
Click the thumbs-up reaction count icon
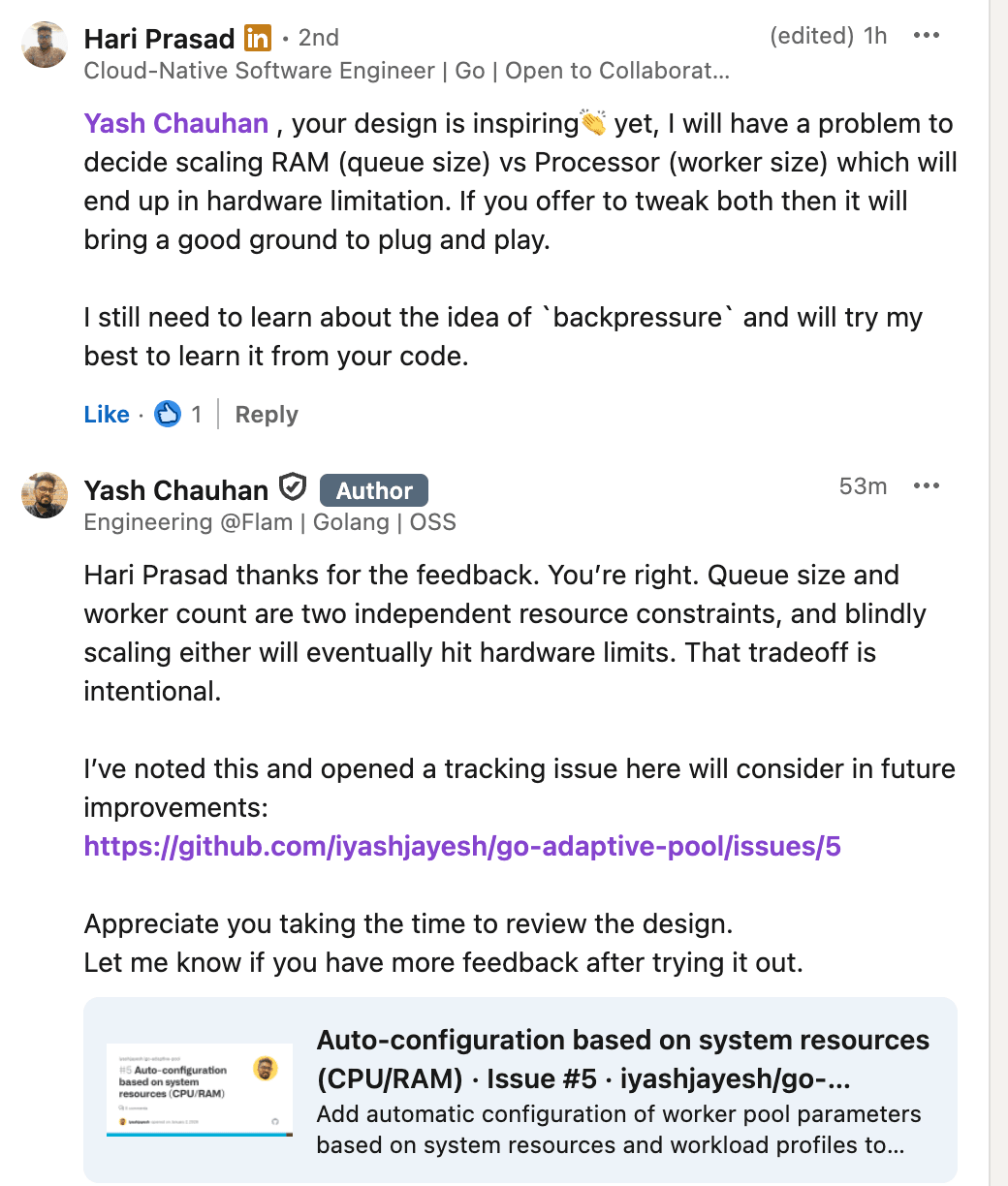tap(169, 415)
